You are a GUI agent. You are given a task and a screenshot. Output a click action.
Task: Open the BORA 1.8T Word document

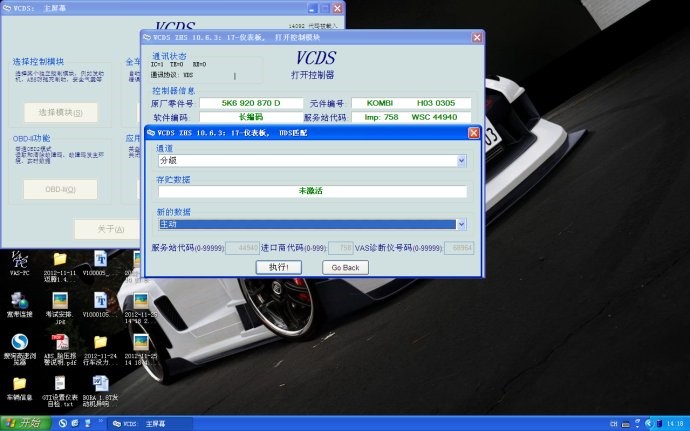tap(100, 390)
